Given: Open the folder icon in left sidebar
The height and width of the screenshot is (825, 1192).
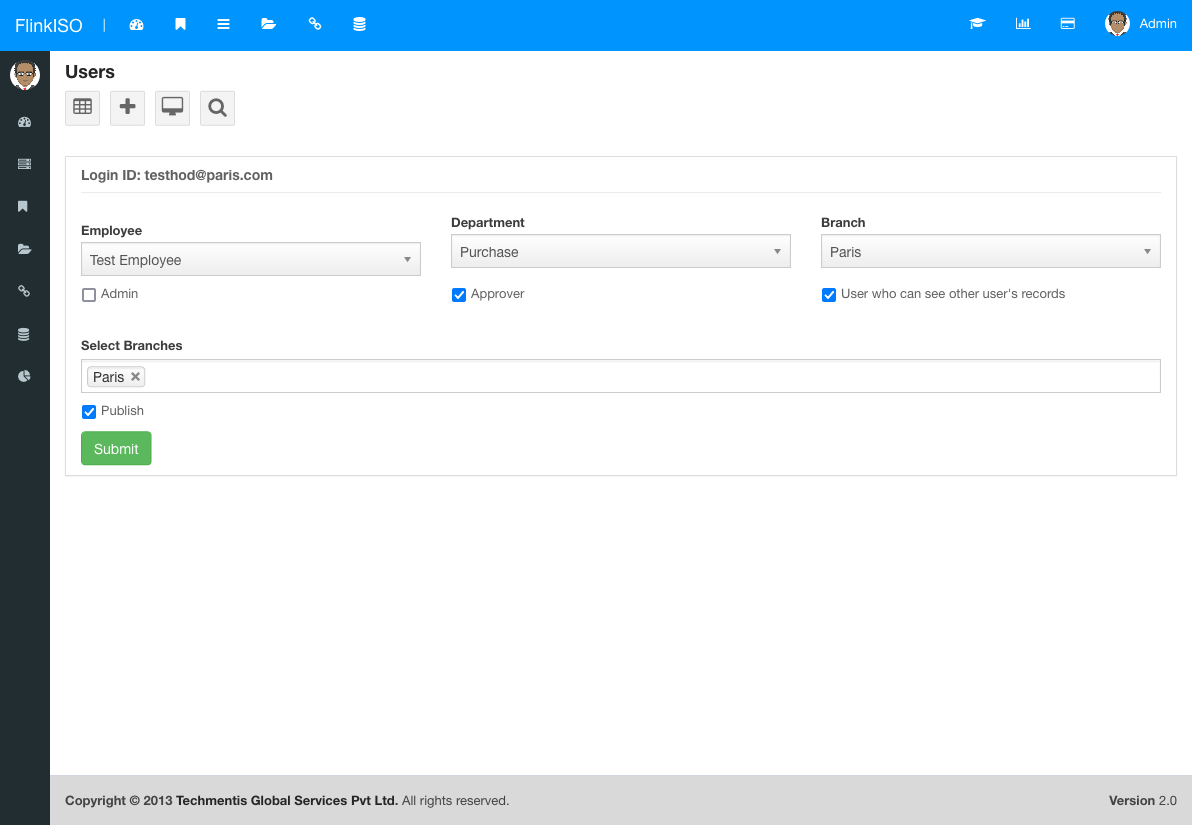Looking at the screenshot, I should 24,249.
